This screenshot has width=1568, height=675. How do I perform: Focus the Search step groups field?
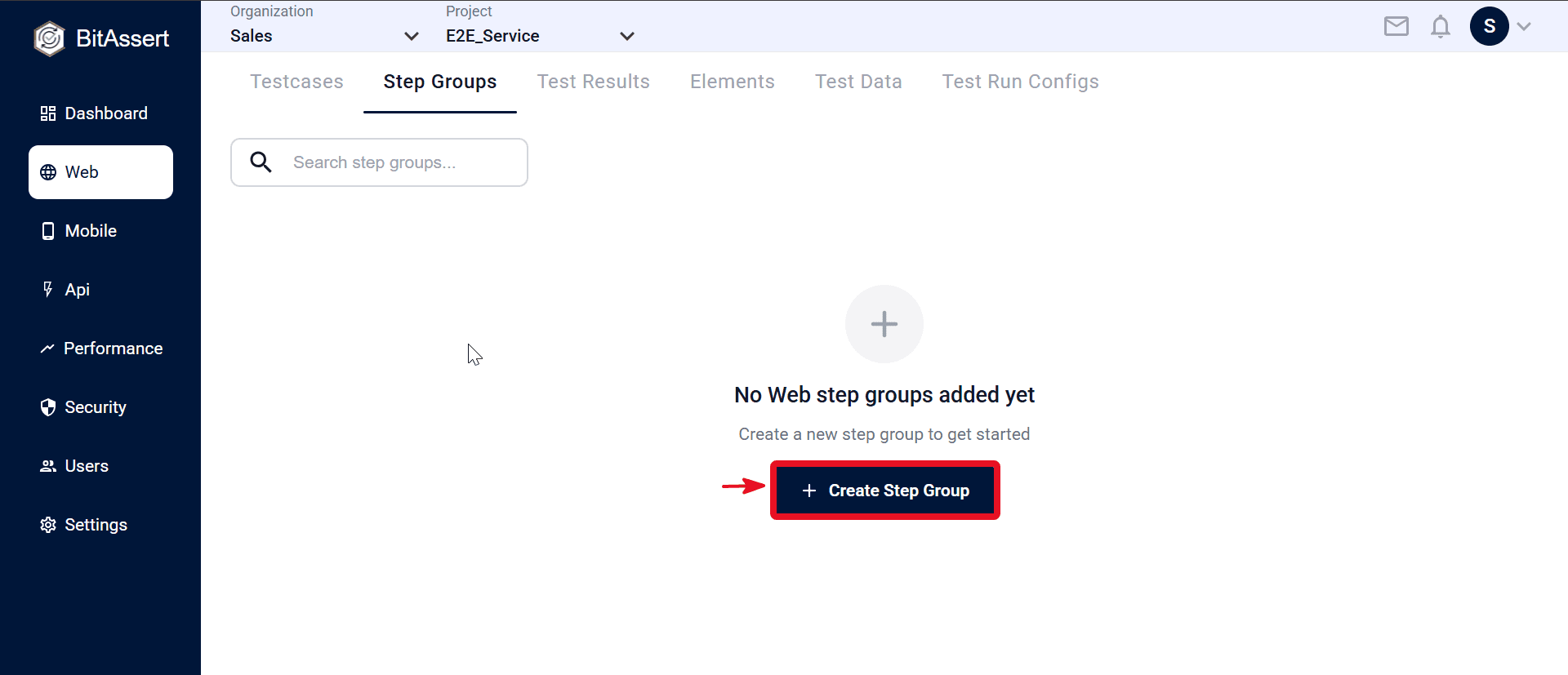click(379, 162)
